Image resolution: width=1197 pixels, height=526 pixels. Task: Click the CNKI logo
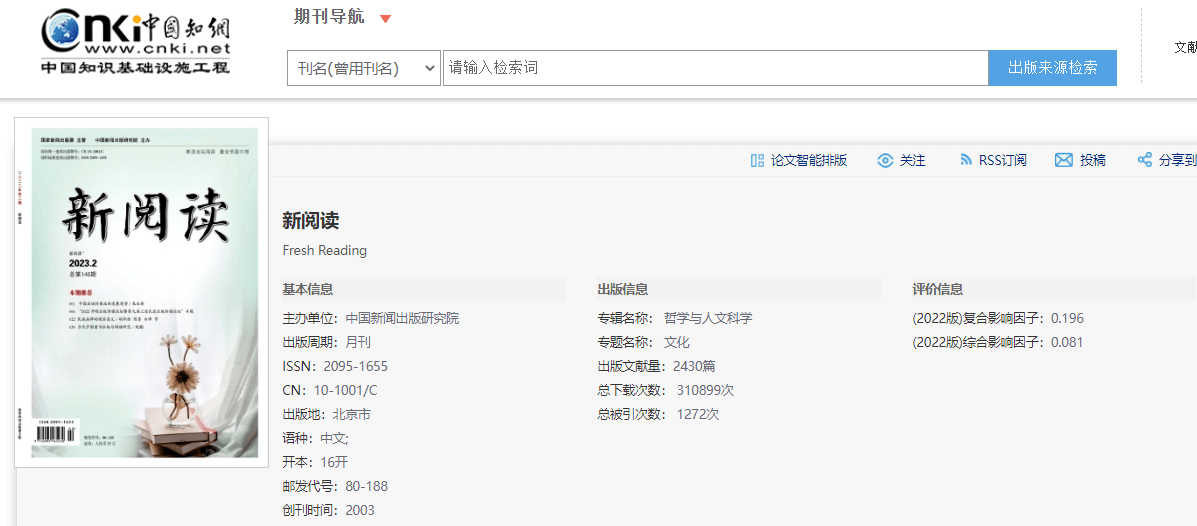click(x=136, y=43)
